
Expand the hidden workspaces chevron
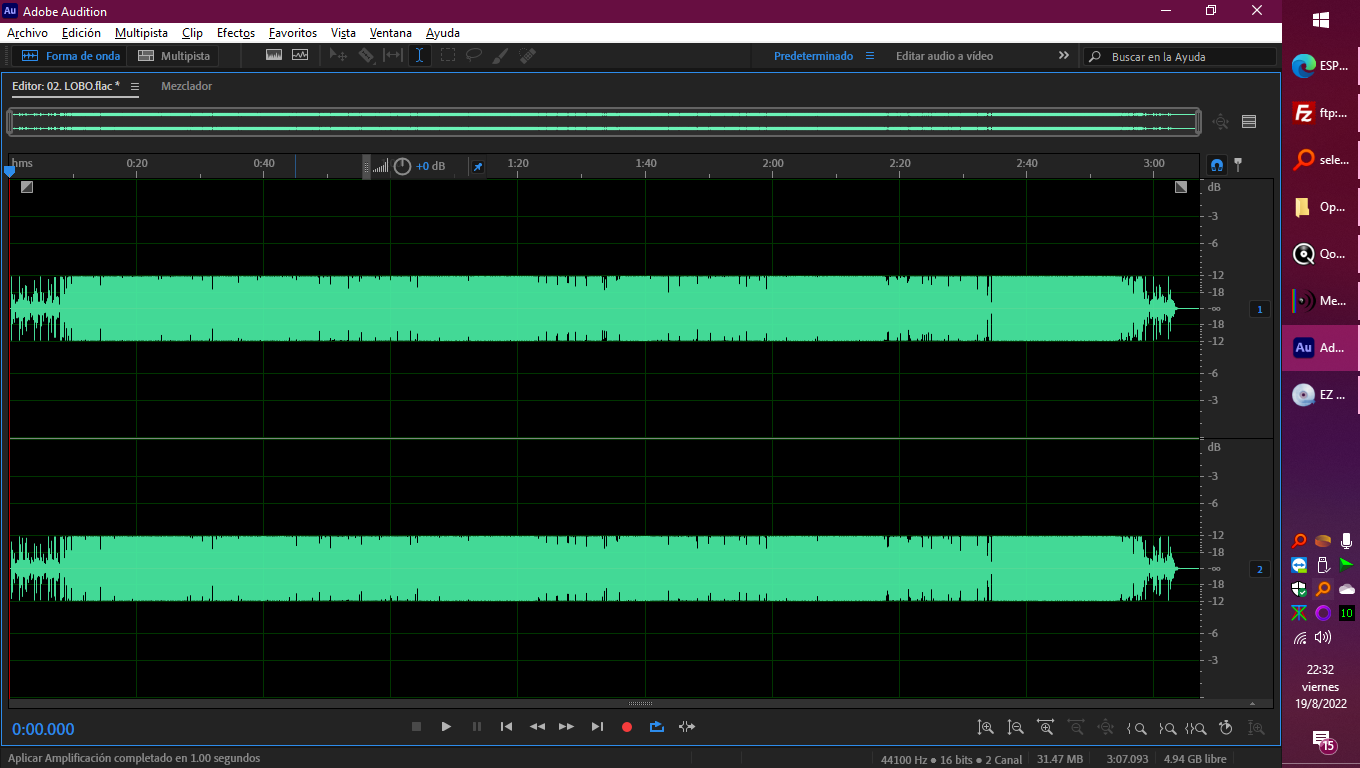click(1064, 56)
